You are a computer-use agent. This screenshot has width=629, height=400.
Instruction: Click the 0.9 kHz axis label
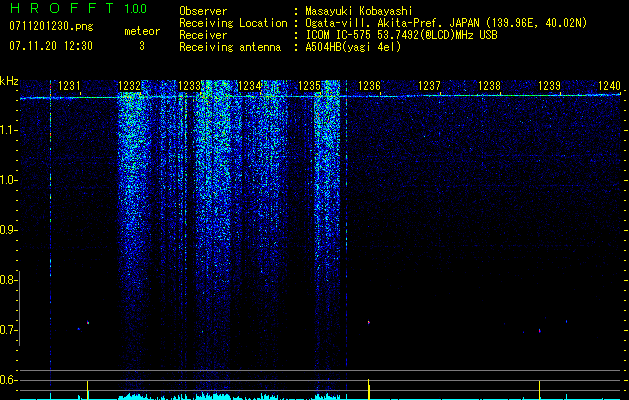8,230
